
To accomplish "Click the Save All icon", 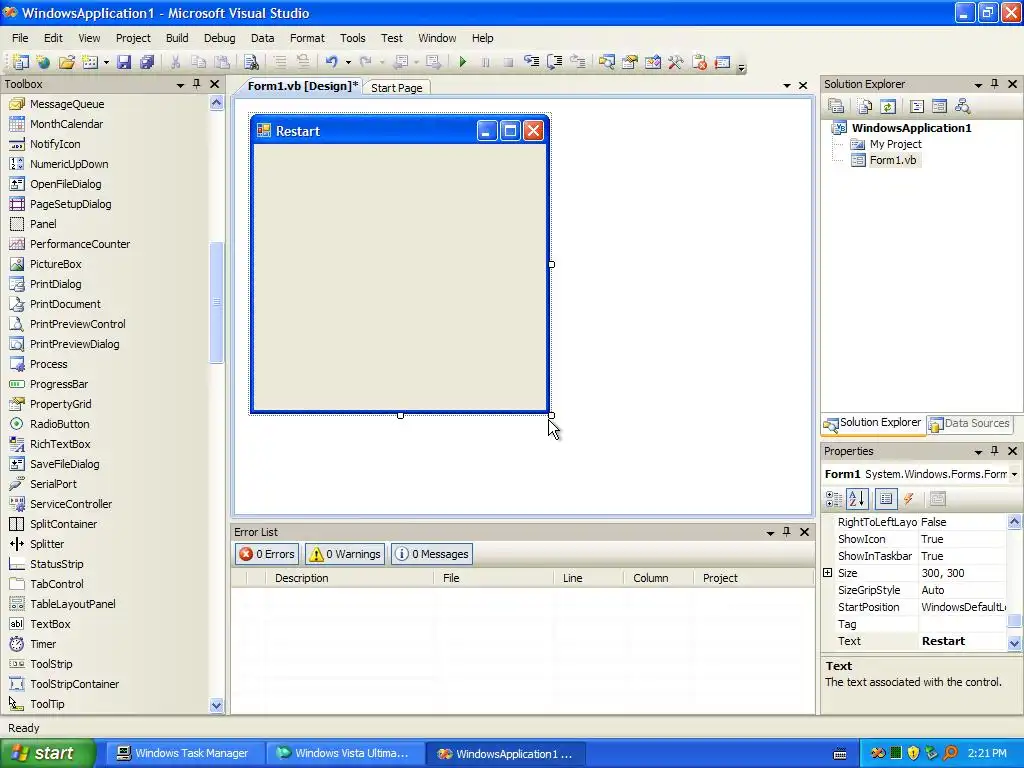I will 147,62.
